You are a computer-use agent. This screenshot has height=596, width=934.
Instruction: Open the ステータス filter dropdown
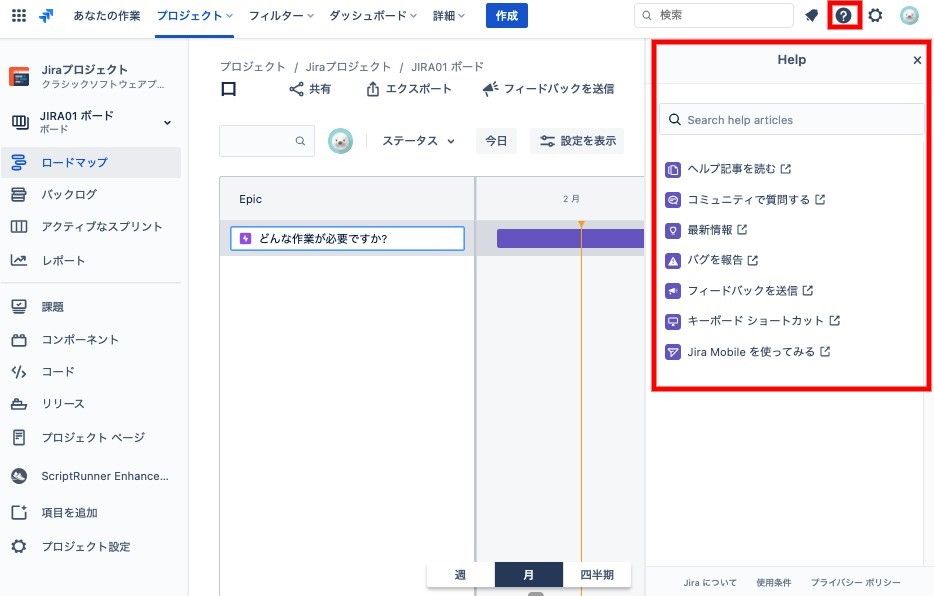(x=418, y=141)
